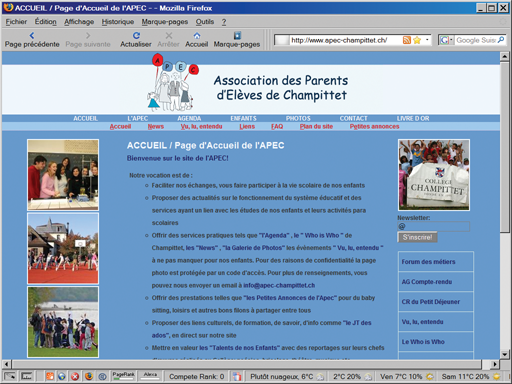512x384 pixels.
Task: Click the basketball court photo thumbnail
Action: coord(63,249)
